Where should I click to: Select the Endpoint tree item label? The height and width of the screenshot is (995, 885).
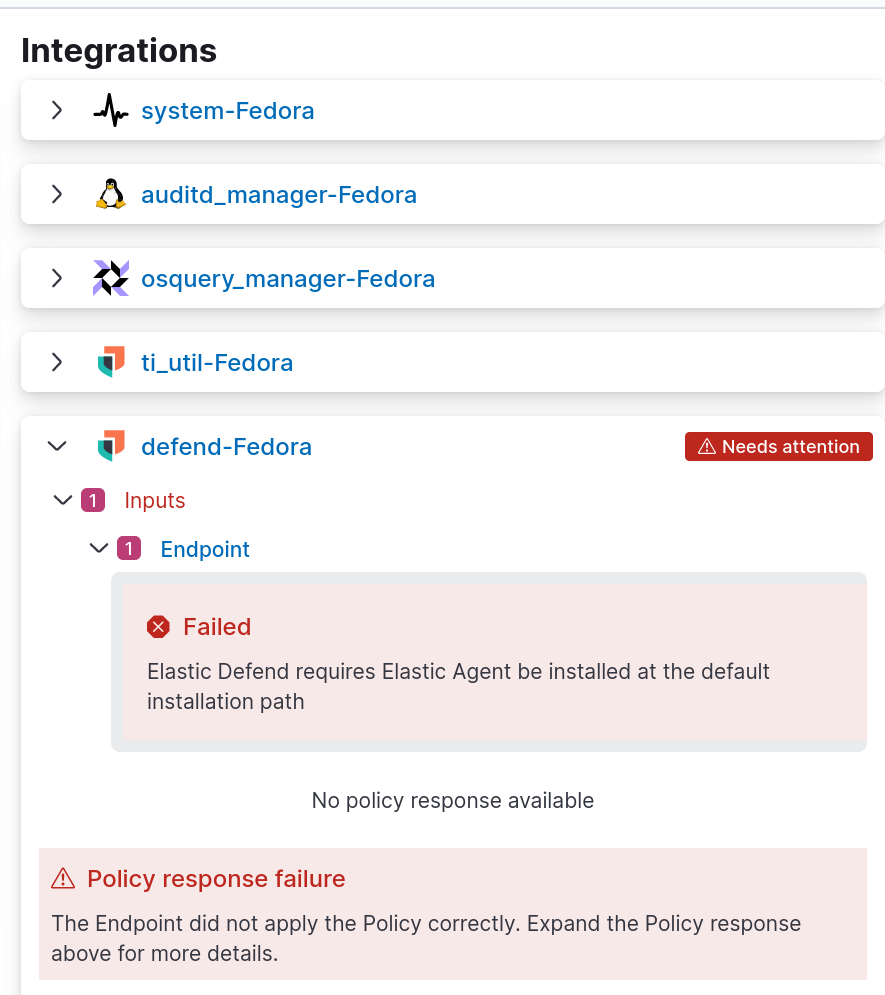[205, 549]
